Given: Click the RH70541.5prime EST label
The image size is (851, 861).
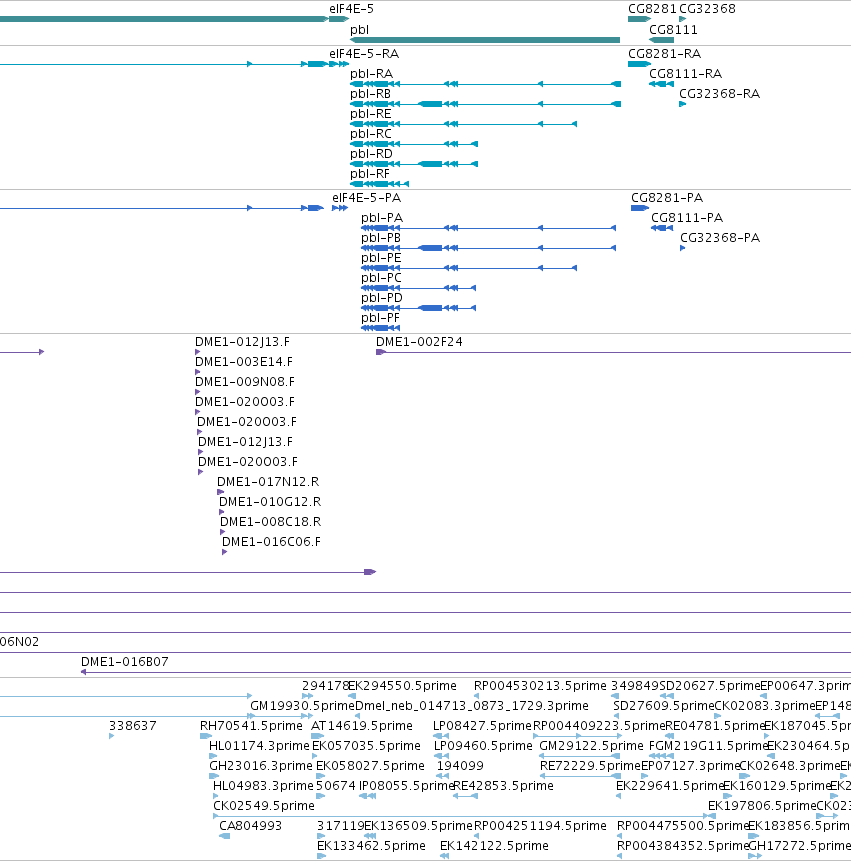Looking at the screenshot, I should 251,726.
